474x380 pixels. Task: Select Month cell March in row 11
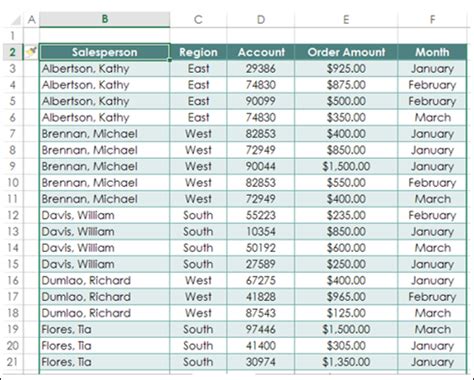tap(432, 199)
